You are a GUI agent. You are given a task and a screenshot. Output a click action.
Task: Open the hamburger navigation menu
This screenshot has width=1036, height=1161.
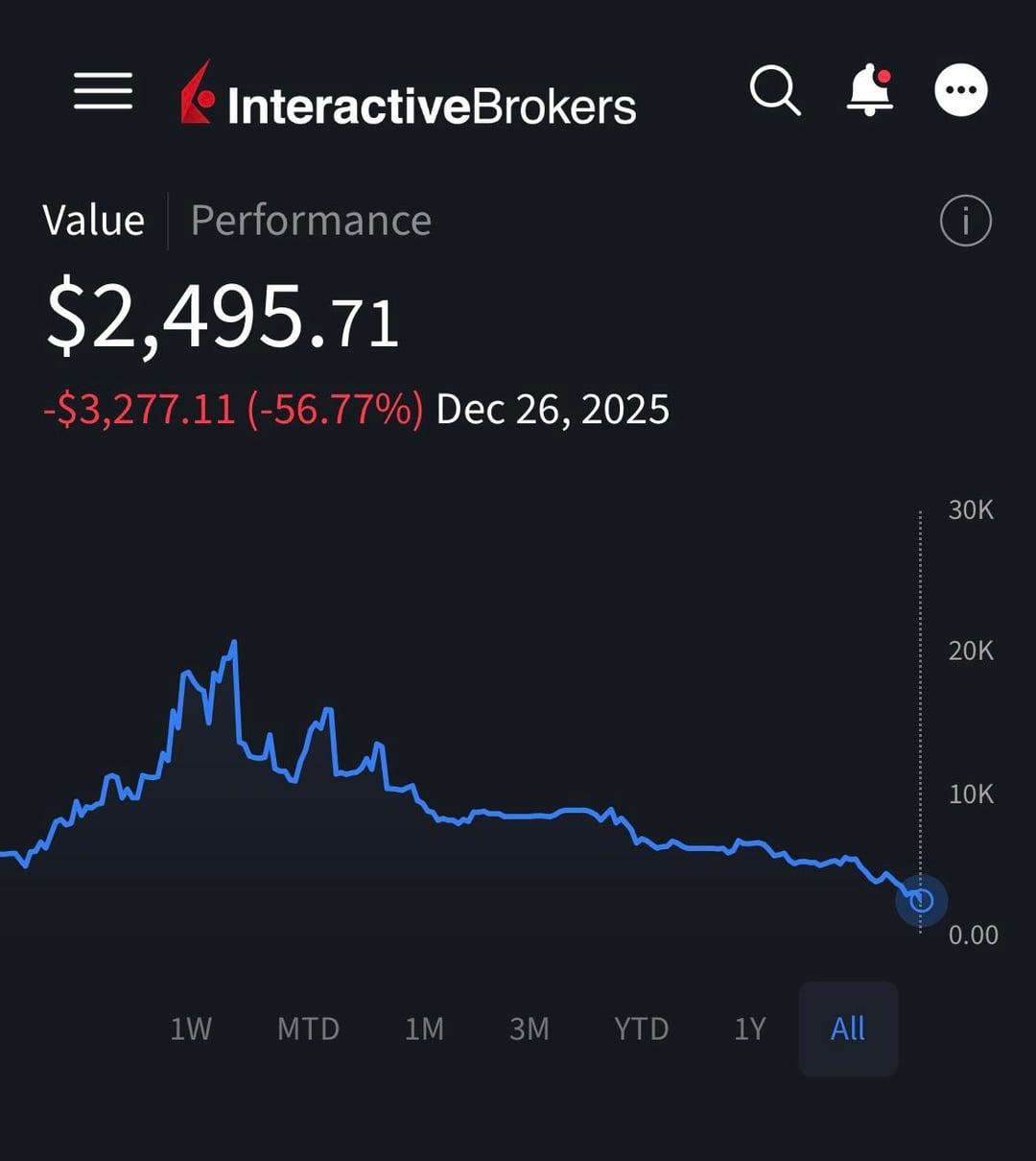click(x=104, y=91)
